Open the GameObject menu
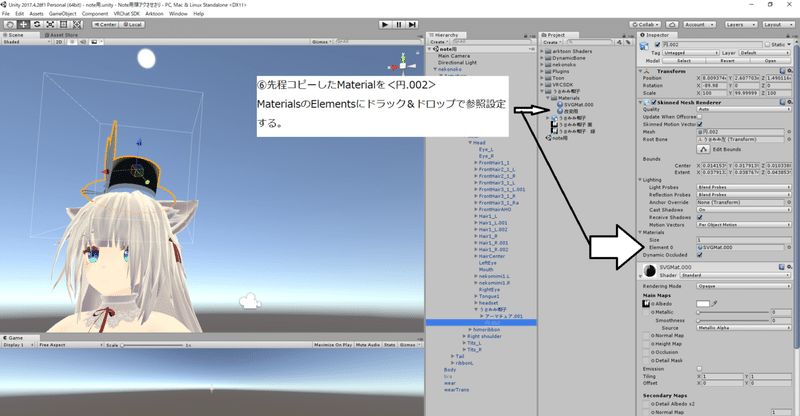The width and height of the screenshot is (800, 416). point(63,14)
